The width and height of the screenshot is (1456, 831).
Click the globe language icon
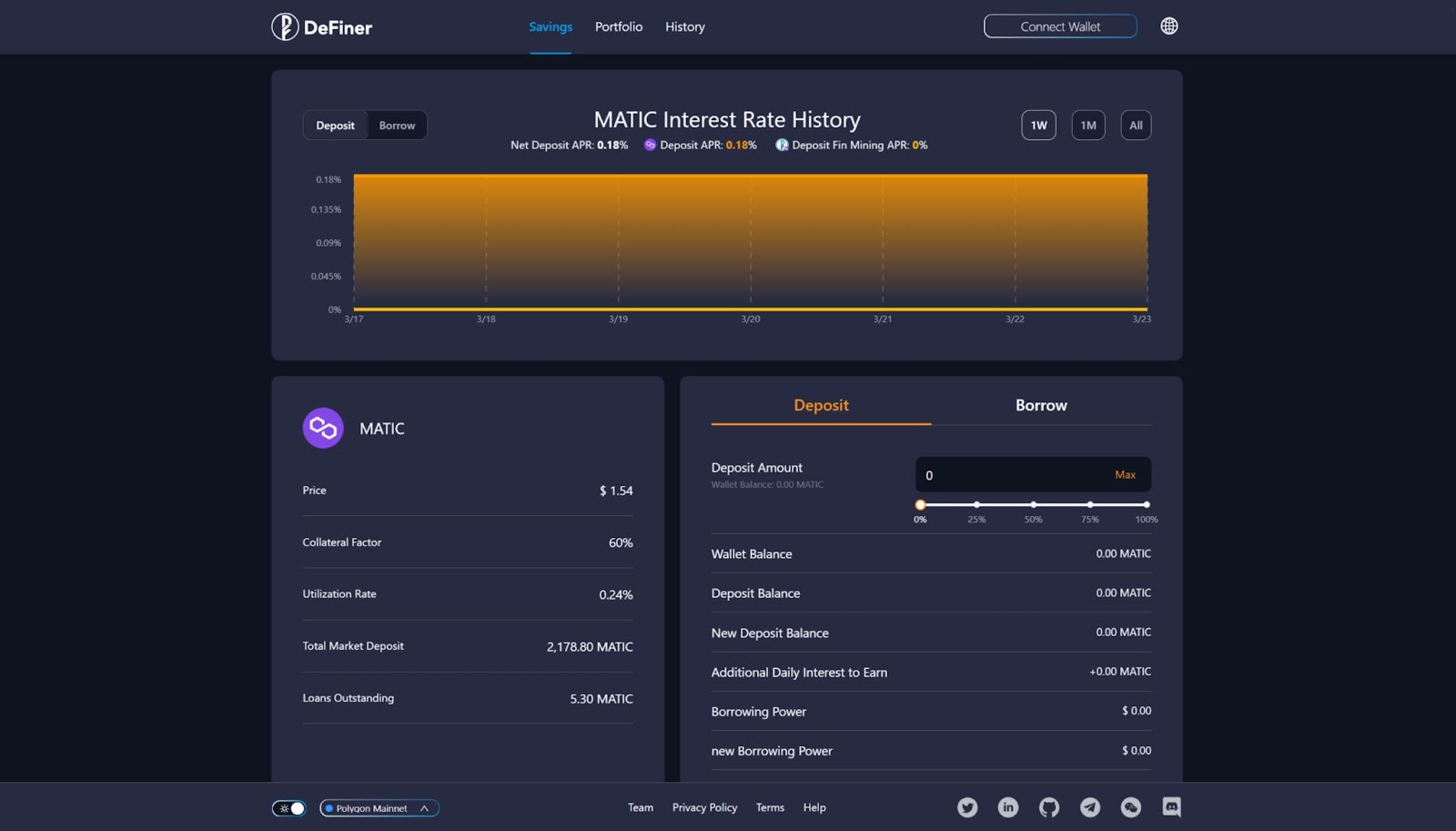(x=1169, y=26)
